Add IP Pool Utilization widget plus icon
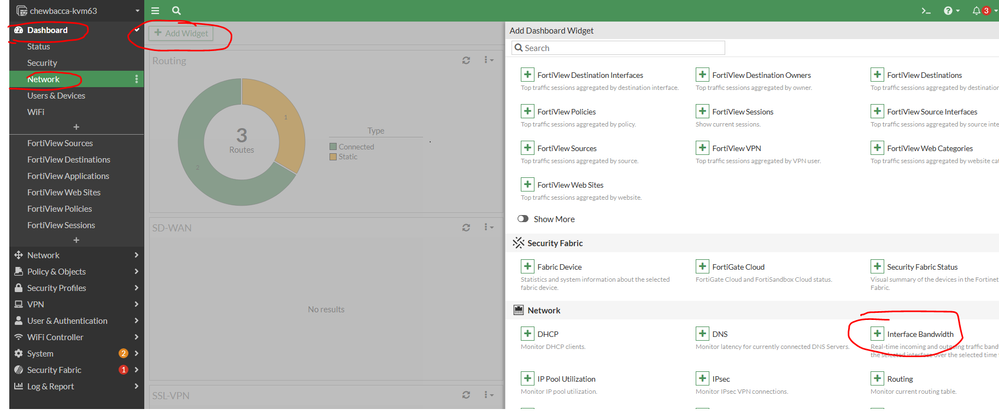 coord(527,378)
